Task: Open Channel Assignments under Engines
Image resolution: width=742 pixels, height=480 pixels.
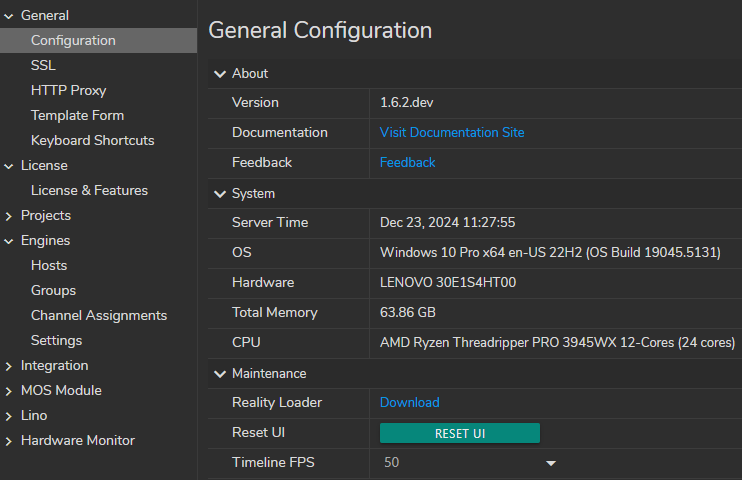Action: pyautogui.click(x=98, y=316)
